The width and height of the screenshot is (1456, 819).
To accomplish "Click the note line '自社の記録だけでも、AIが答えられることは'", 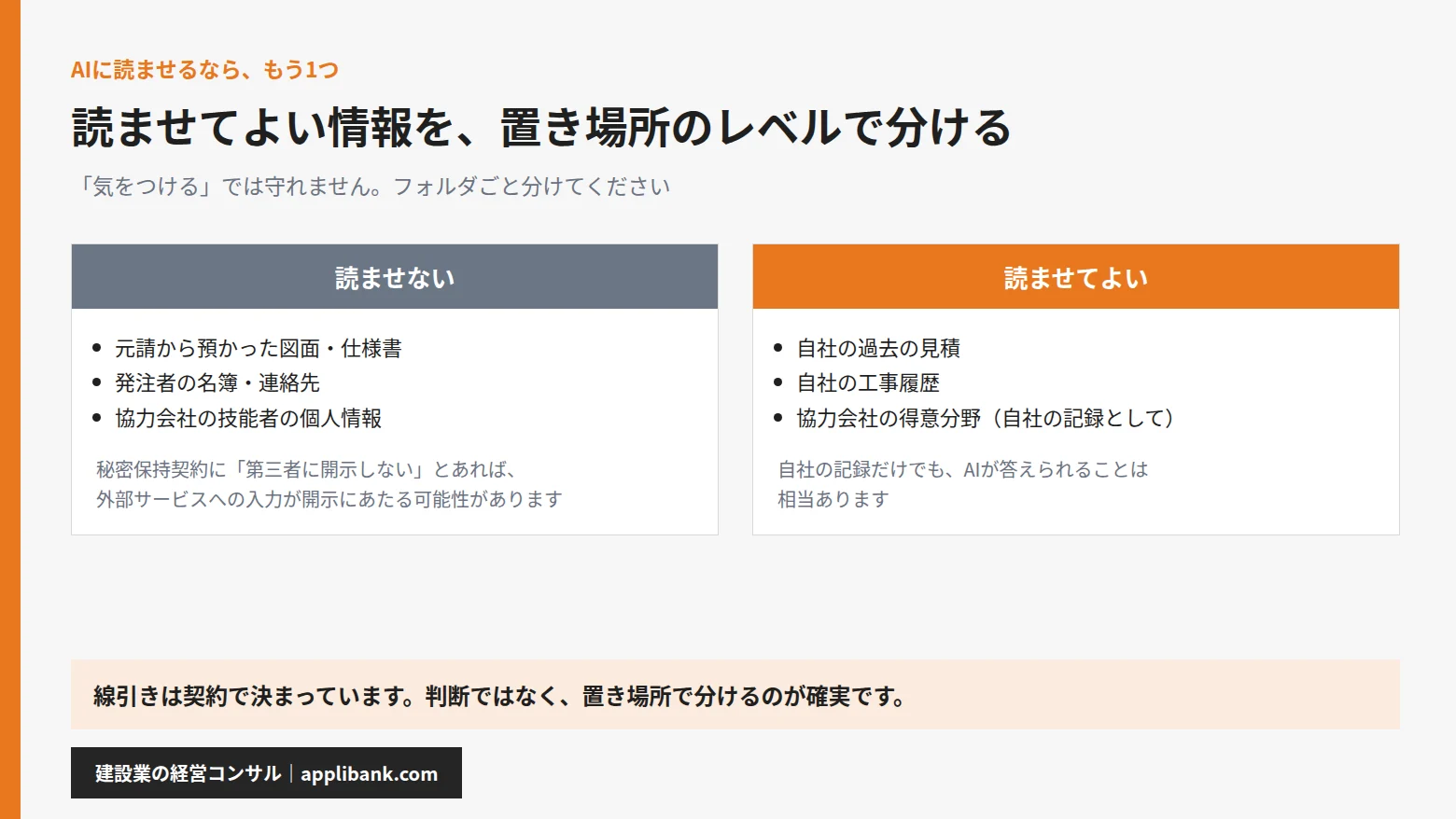I will [x=963, y=469].
